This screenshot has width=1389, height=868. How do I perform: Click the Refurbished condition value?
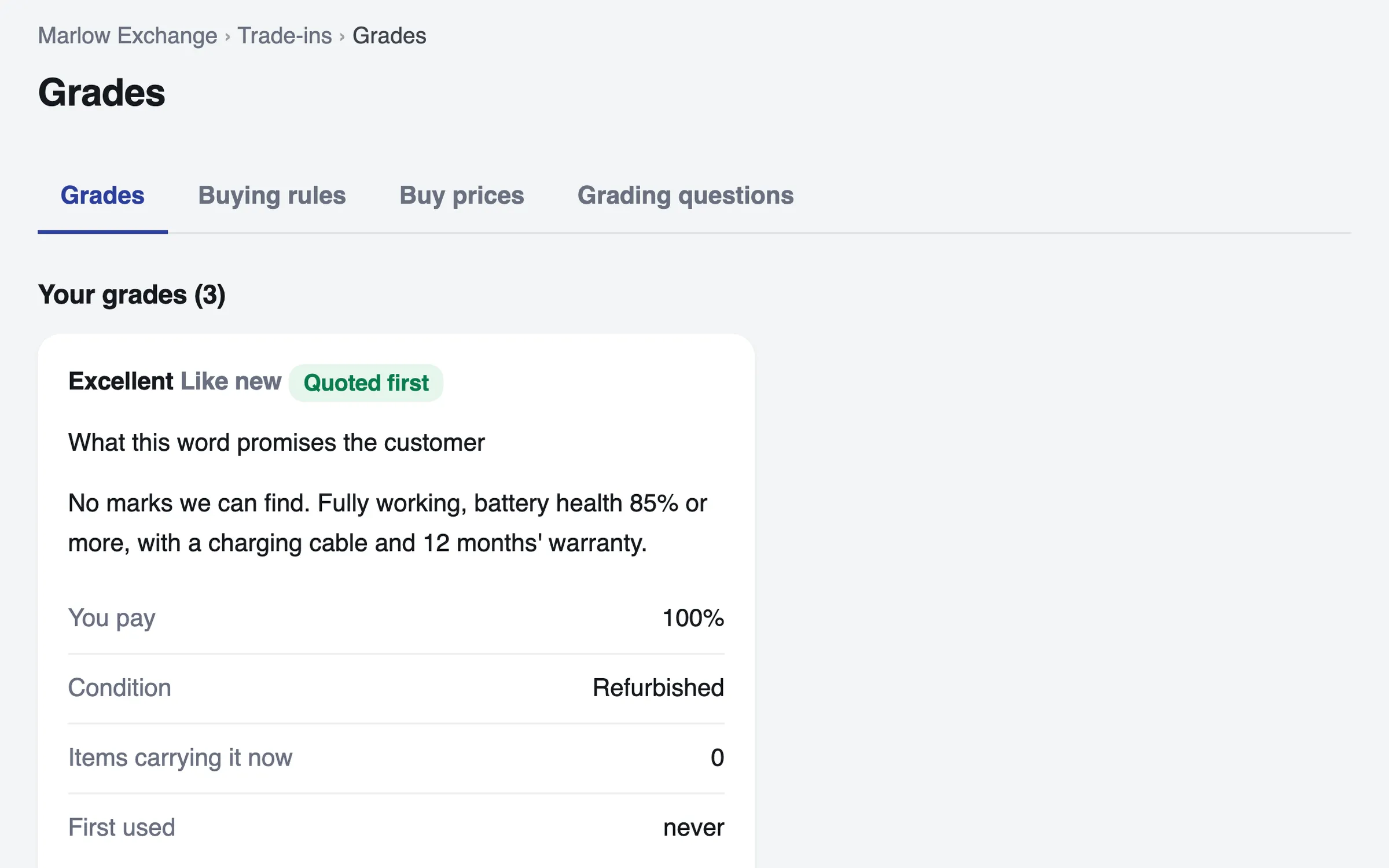659,688
